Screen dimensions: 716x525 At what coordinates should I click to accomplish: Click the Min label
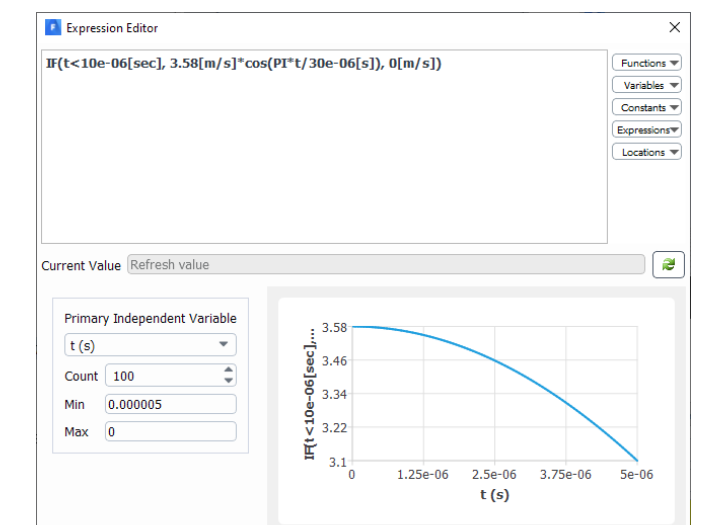click(74, 405)
